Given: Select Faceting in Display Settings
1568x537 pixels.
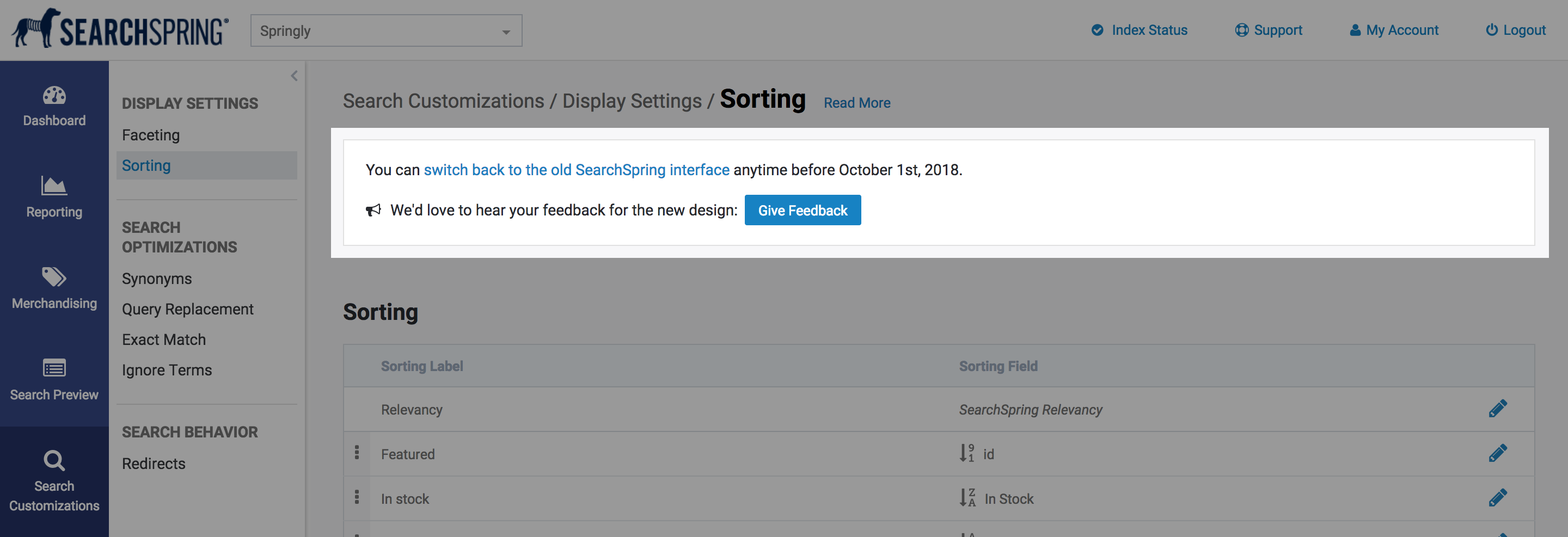Looking at the screenshot, I should tap(150, 135).
